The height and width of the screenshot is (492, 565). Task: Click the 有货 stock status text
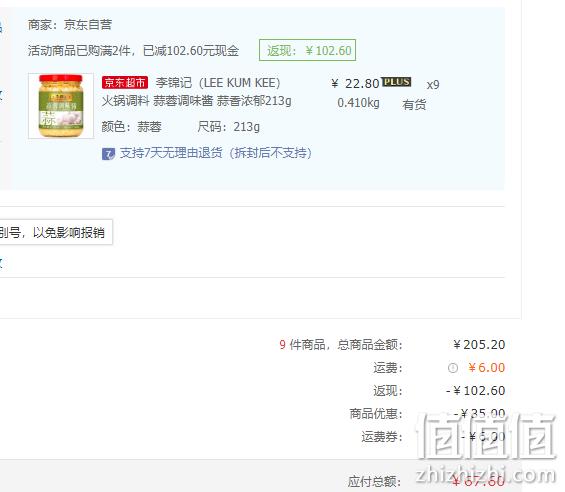tap(414, 105)
